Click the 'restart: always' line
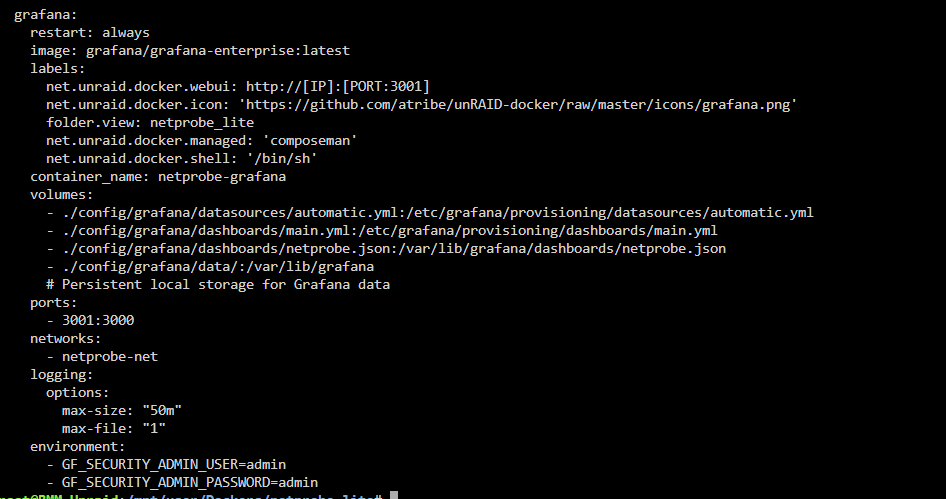Image resolution: width=946 pixels, height=499 pixels. coord(90,33)
